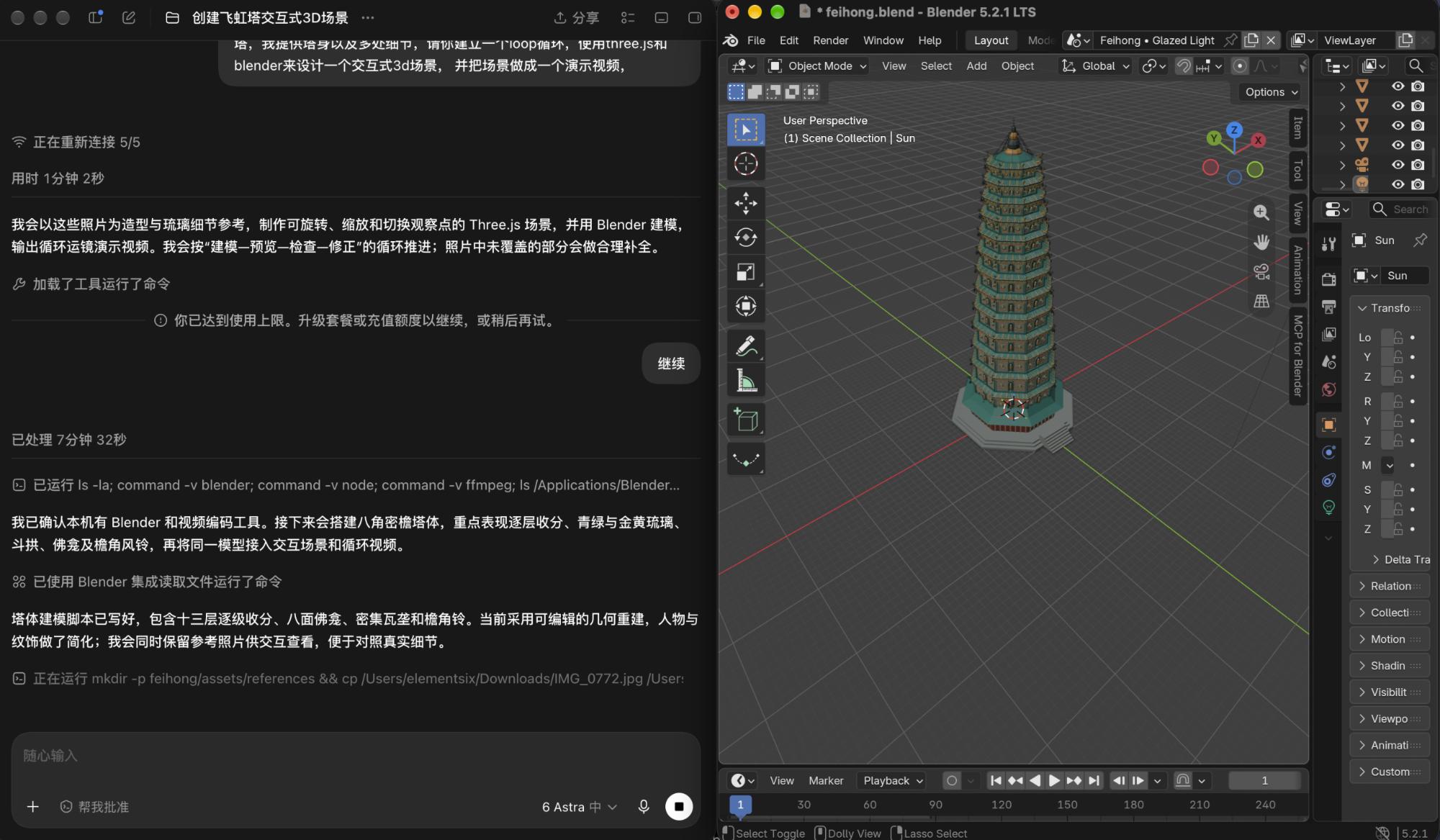
Task: Select the Annotate pencil tool
Action: (746, 346)
